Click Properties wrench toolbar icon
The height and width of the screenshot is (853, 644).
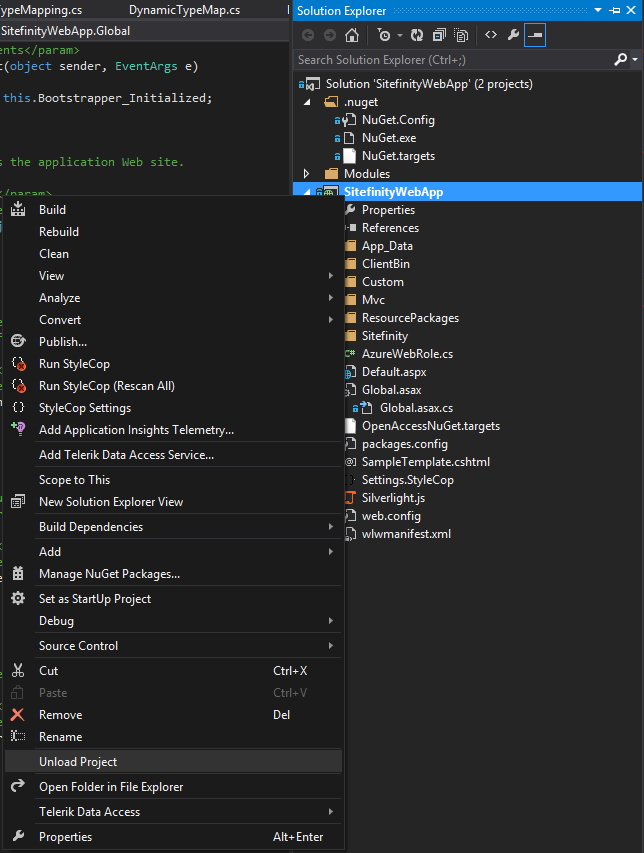coord(513,35)
